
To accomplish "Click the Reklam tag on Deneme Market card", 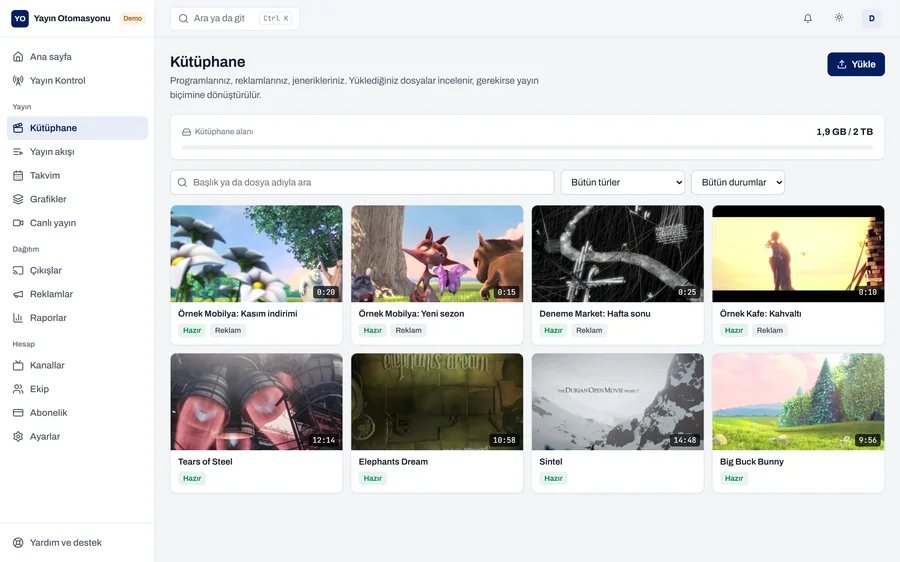I will pyautogui.click(x=589, y=330).
